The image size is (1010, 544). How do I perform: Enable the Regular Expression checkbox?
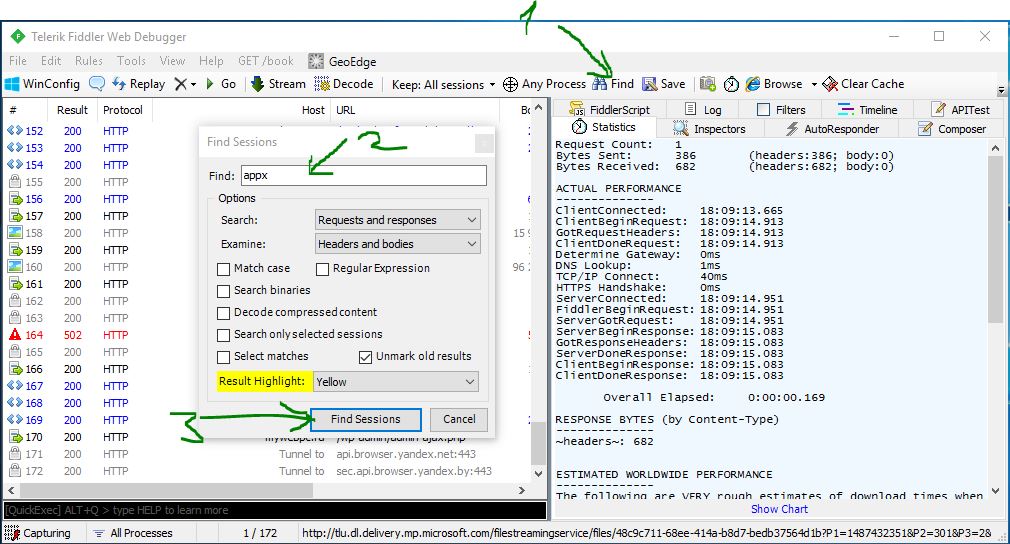(323, 269)
